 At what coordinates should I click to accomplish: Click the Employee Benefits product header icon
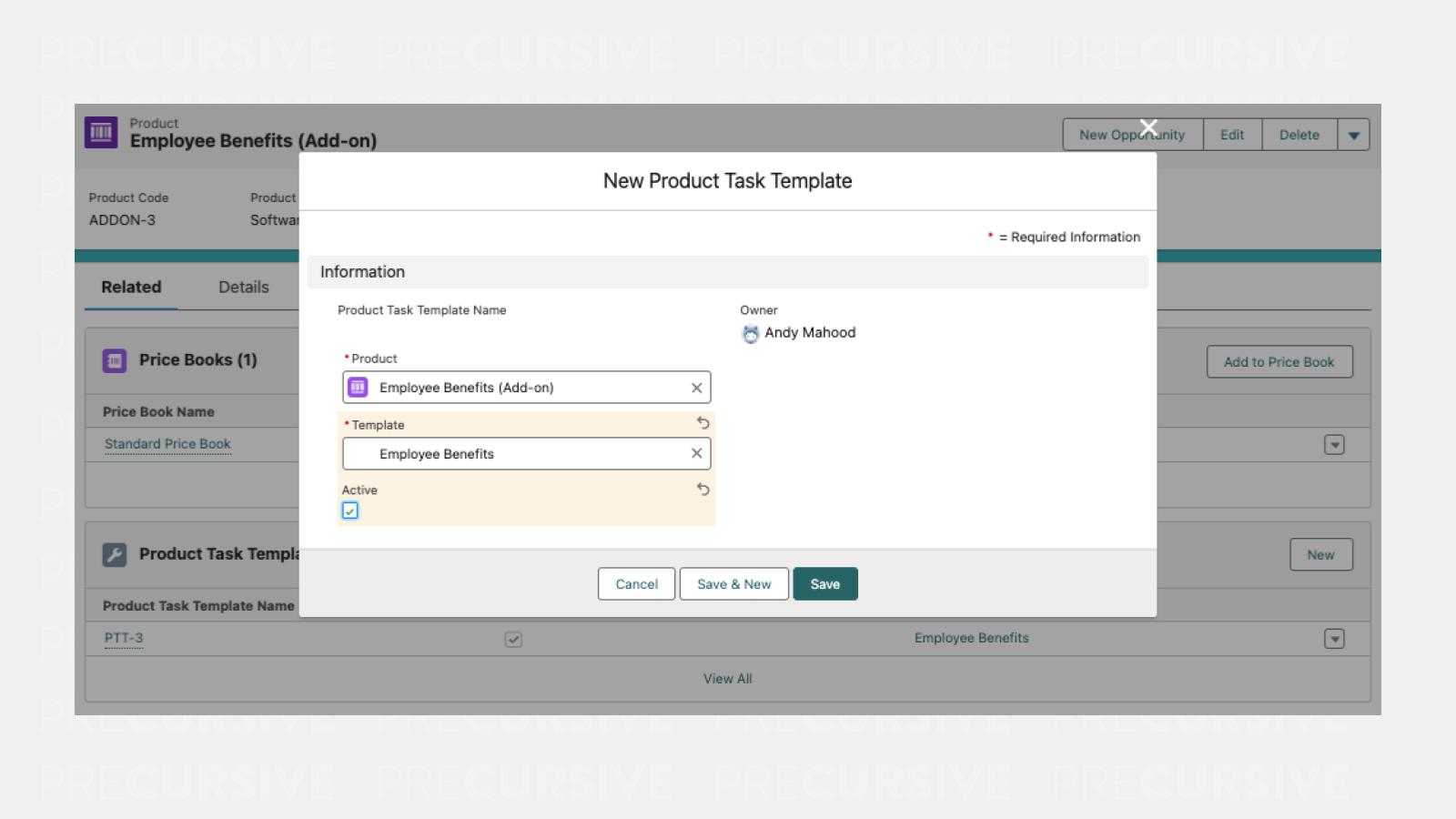[101, 132]
